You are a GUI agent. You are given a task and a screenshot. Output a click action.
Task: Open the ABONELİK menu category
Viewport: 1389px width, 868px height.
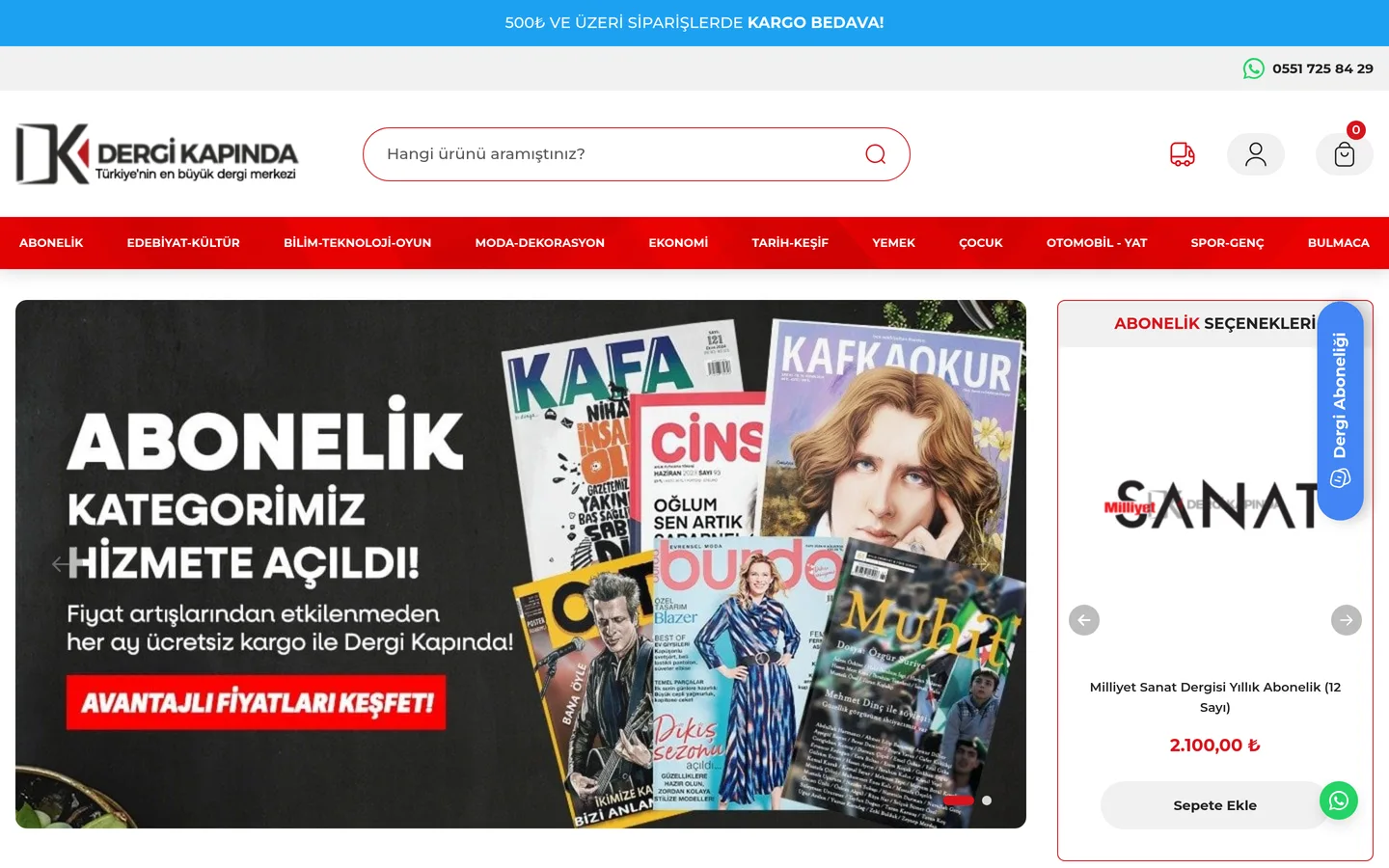[51, 243]
